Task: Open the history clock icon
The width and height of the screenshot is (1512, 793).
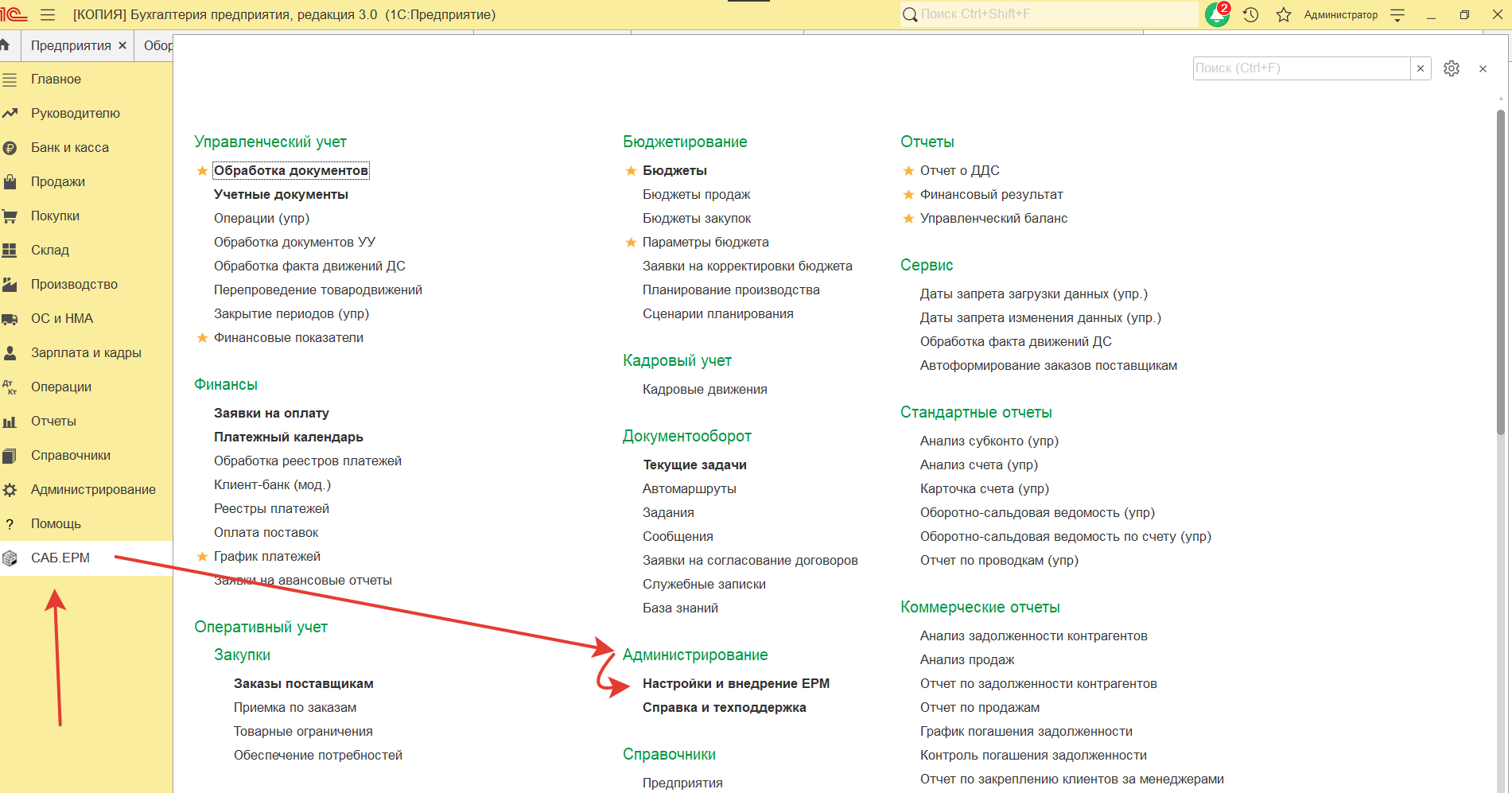Action: 1250,14
